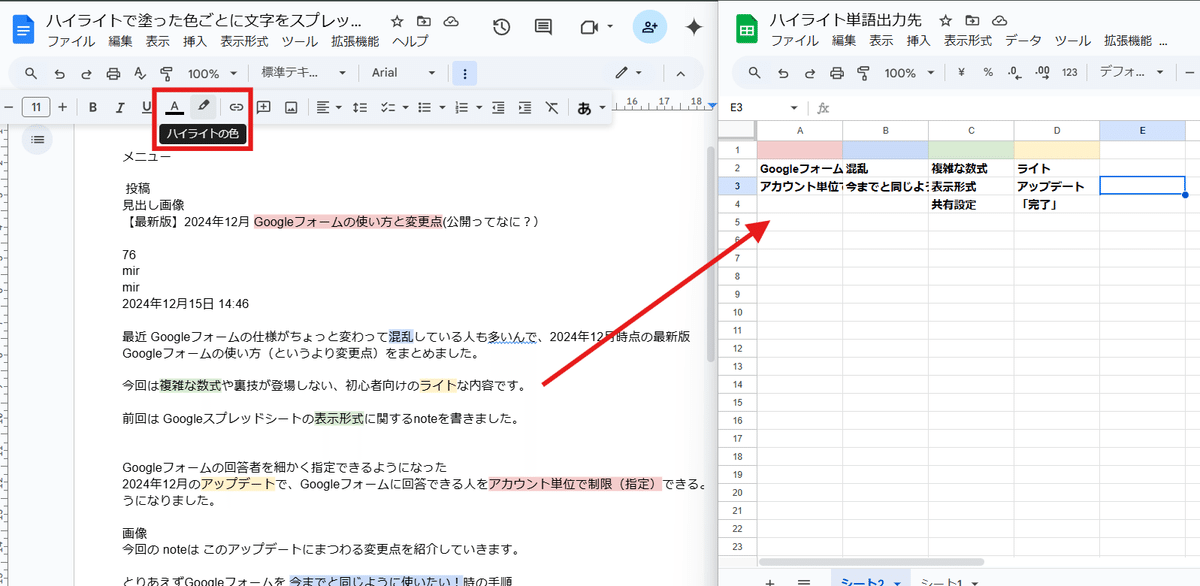1200x586 pixels.
Task: Show the document outline icon in Docs
Action: coord(37,139)
